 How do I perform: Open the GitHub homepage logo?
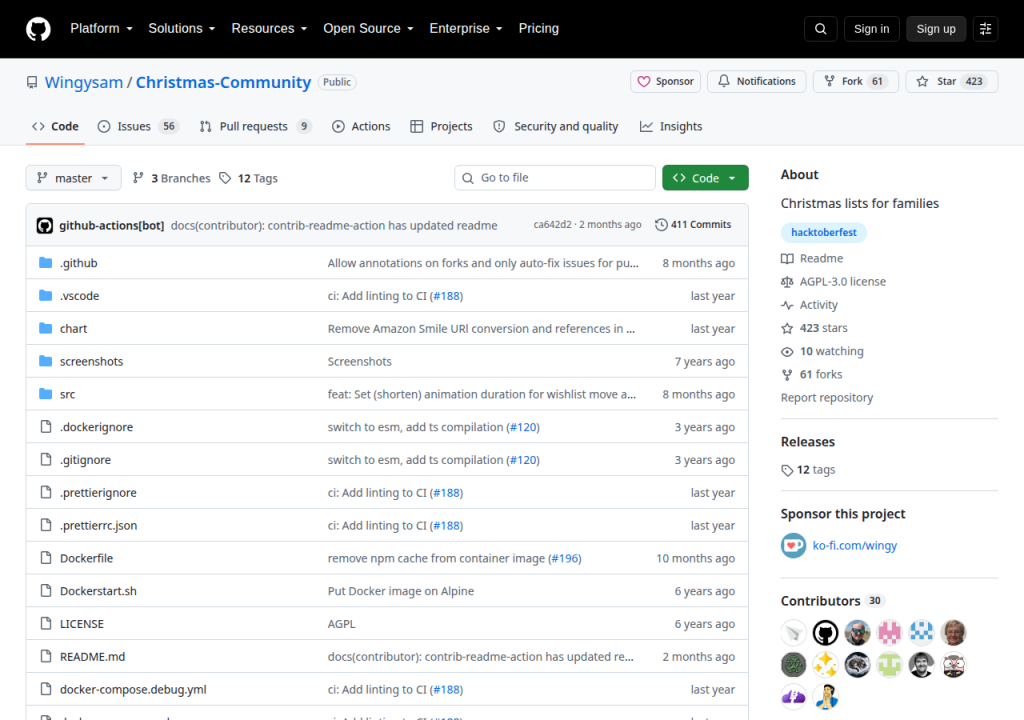[x=38, y=29]
